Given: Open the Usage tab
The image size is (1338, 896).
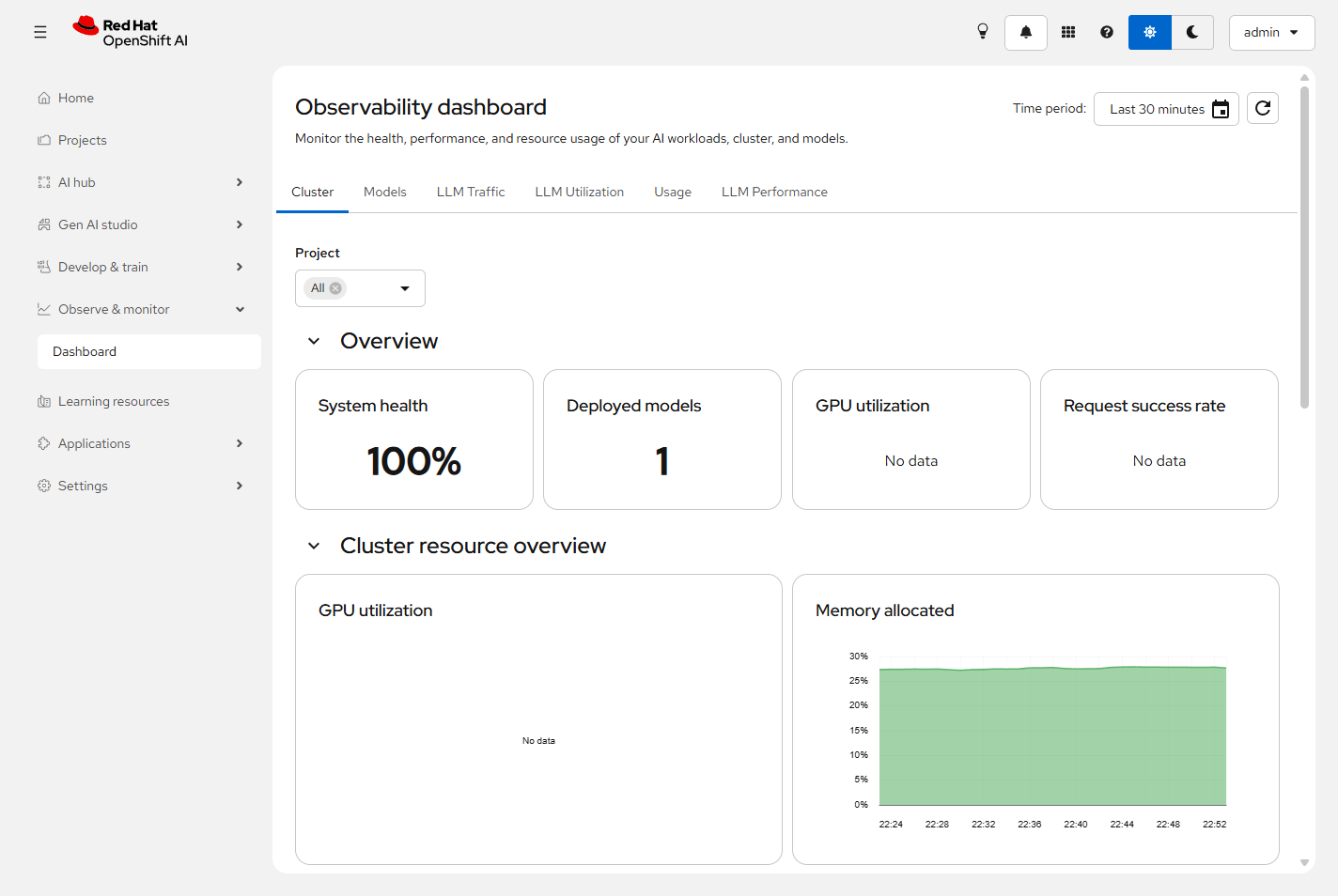Looking at the screenshot, I should point(673,193).
